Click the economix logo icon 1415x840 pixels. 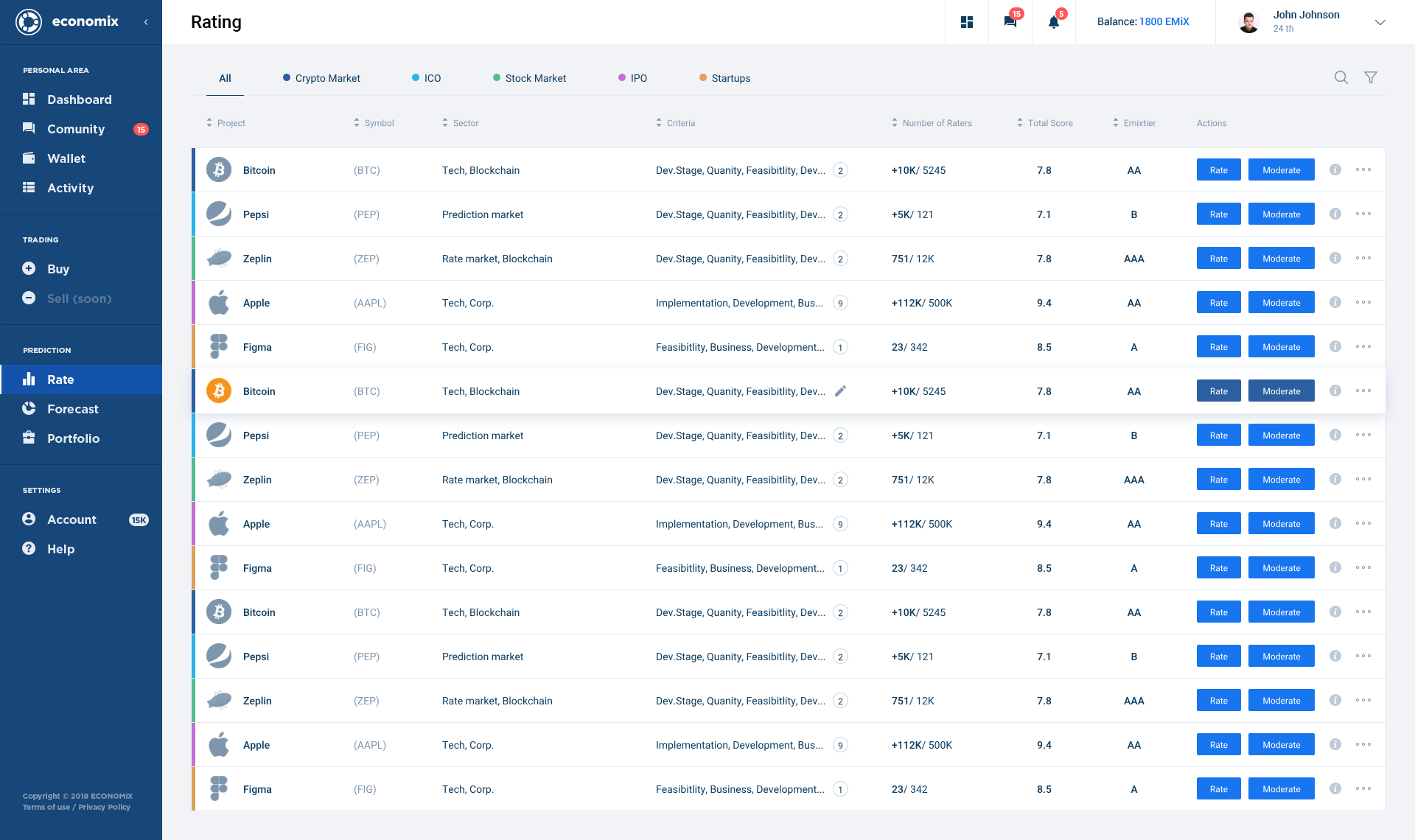(x=29, y=22)
